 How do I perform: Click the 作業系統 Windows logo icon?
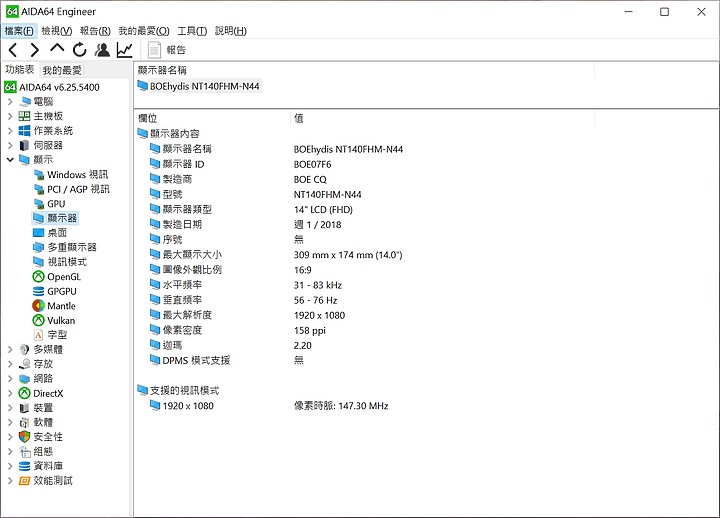(24, 131)
